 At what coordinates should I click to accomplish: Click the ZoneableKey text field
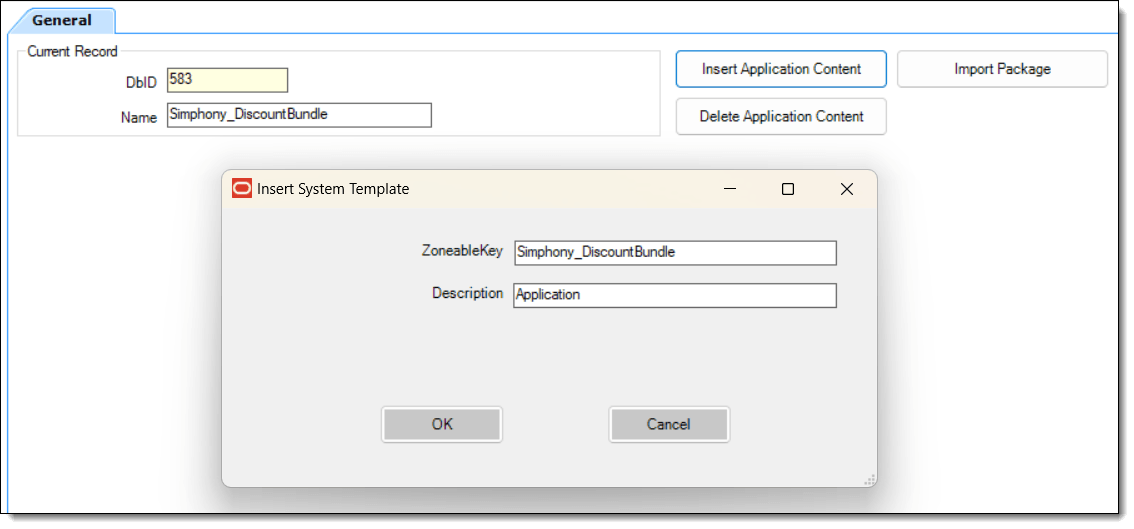(675, 253)
